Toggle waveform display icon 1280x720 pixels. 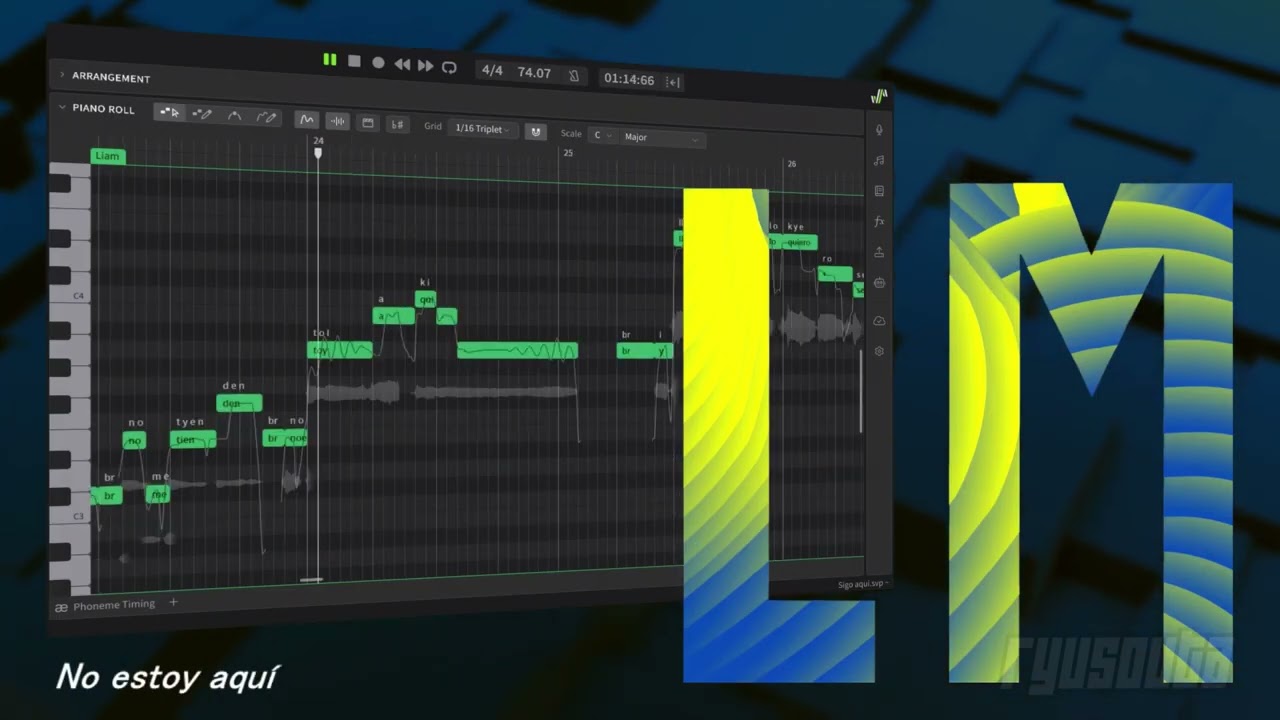tap(337, 122)
